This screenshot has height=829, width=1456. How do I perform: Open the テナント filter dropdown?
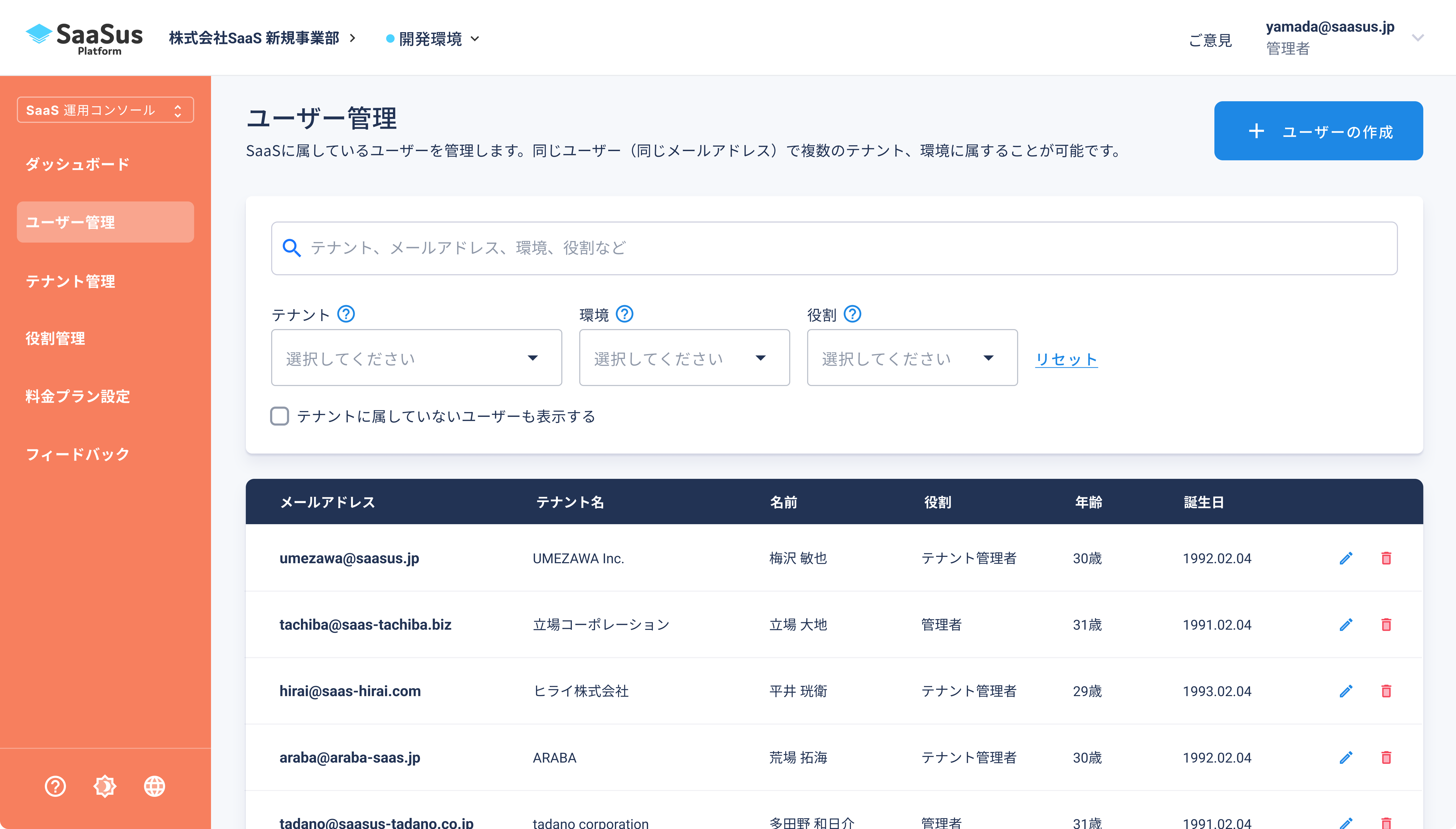pyautogui.click(x=416, y=358)
